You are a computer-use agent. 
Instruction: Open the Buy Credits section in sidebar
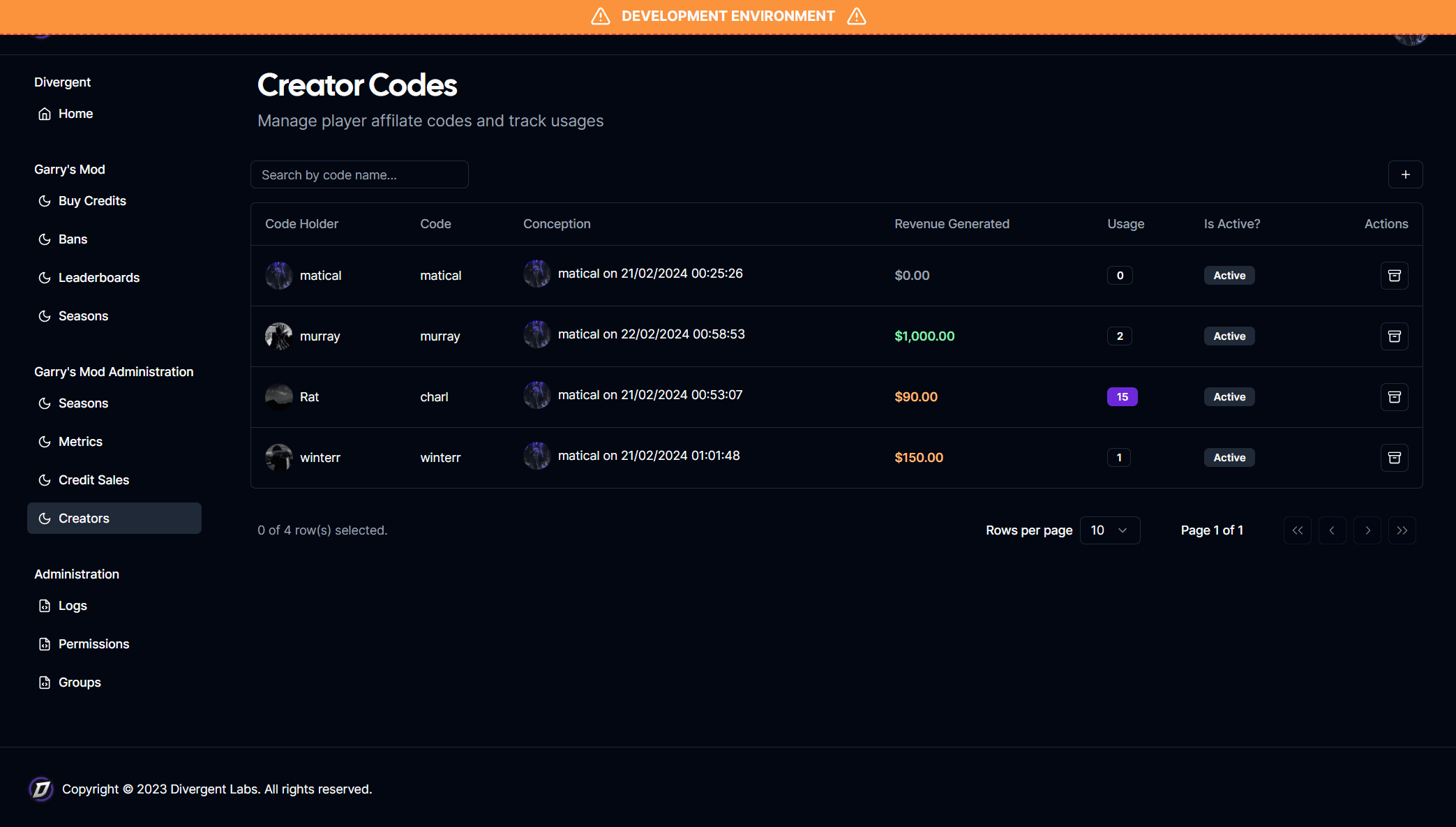click(x=91, y=200)
